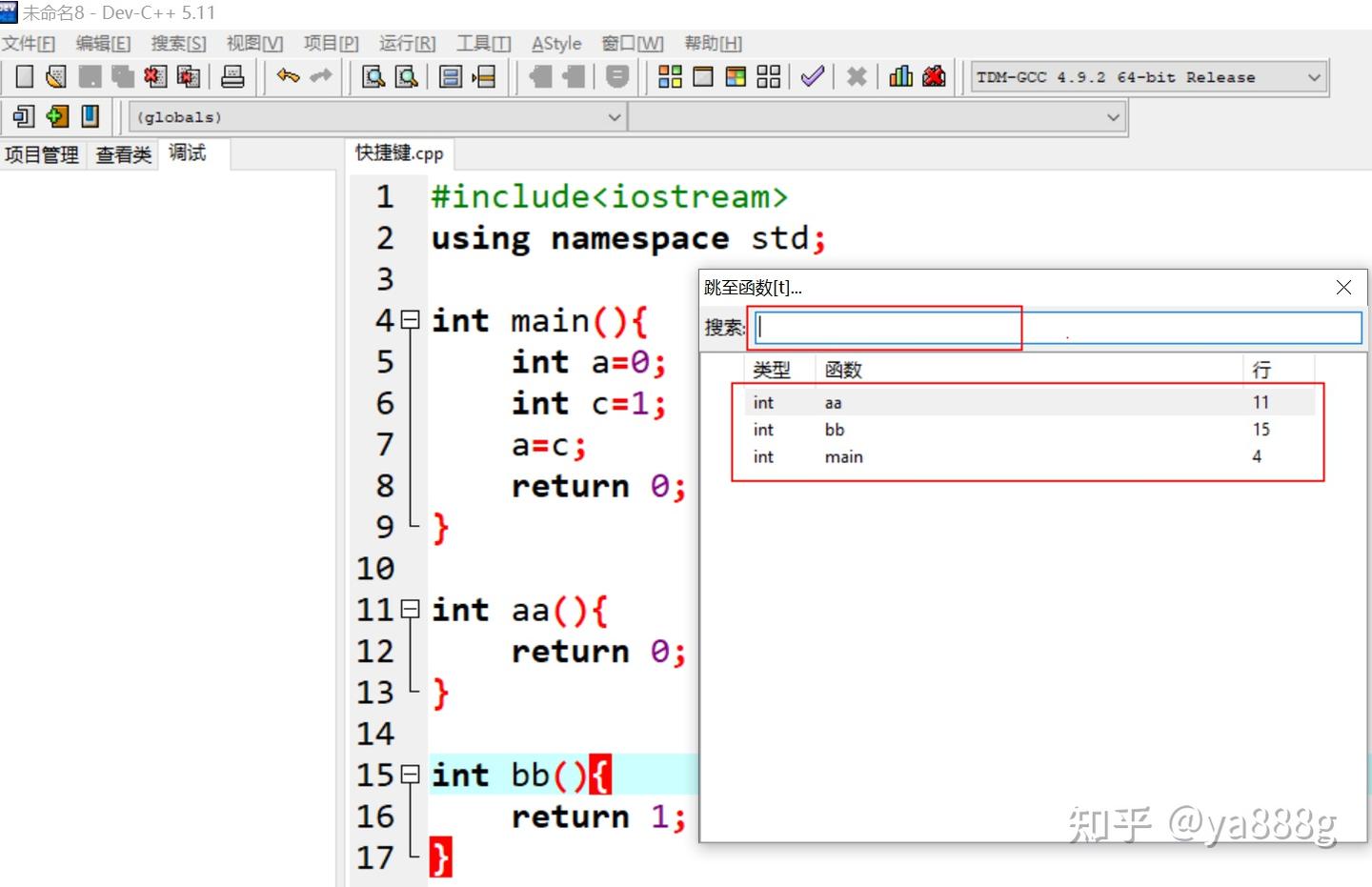Switch to the 项目管理 tab
The height and width of the screenshot is (887, 1372).
(42, 154)
